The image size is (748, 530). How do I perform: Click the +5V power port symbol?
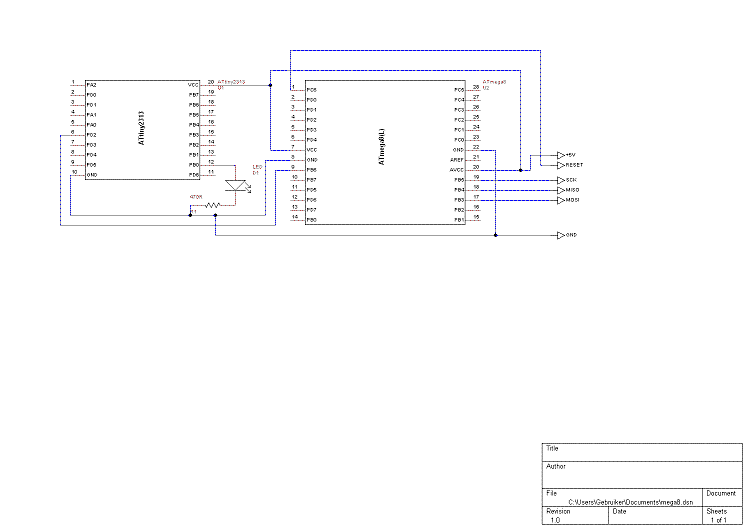coord(561,155)
